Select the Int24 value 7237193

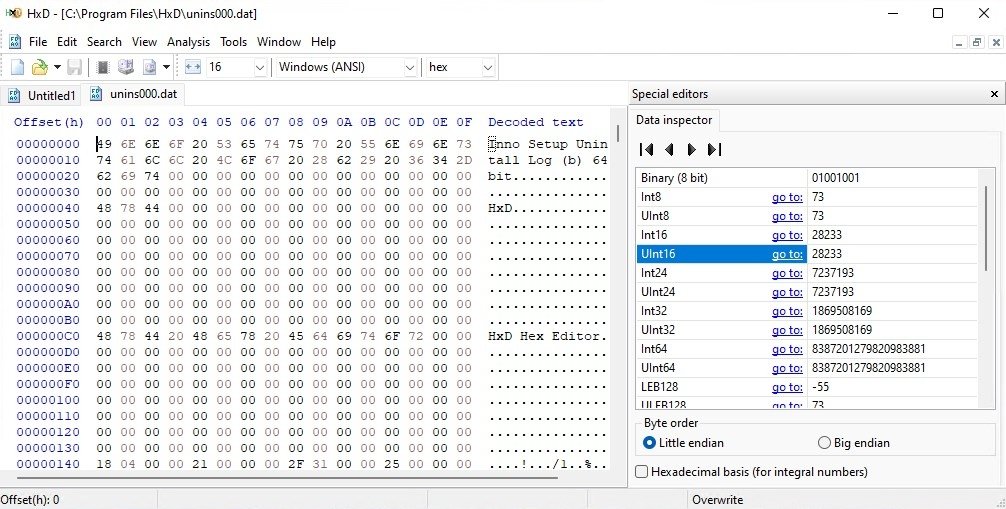tap(833, 273)
